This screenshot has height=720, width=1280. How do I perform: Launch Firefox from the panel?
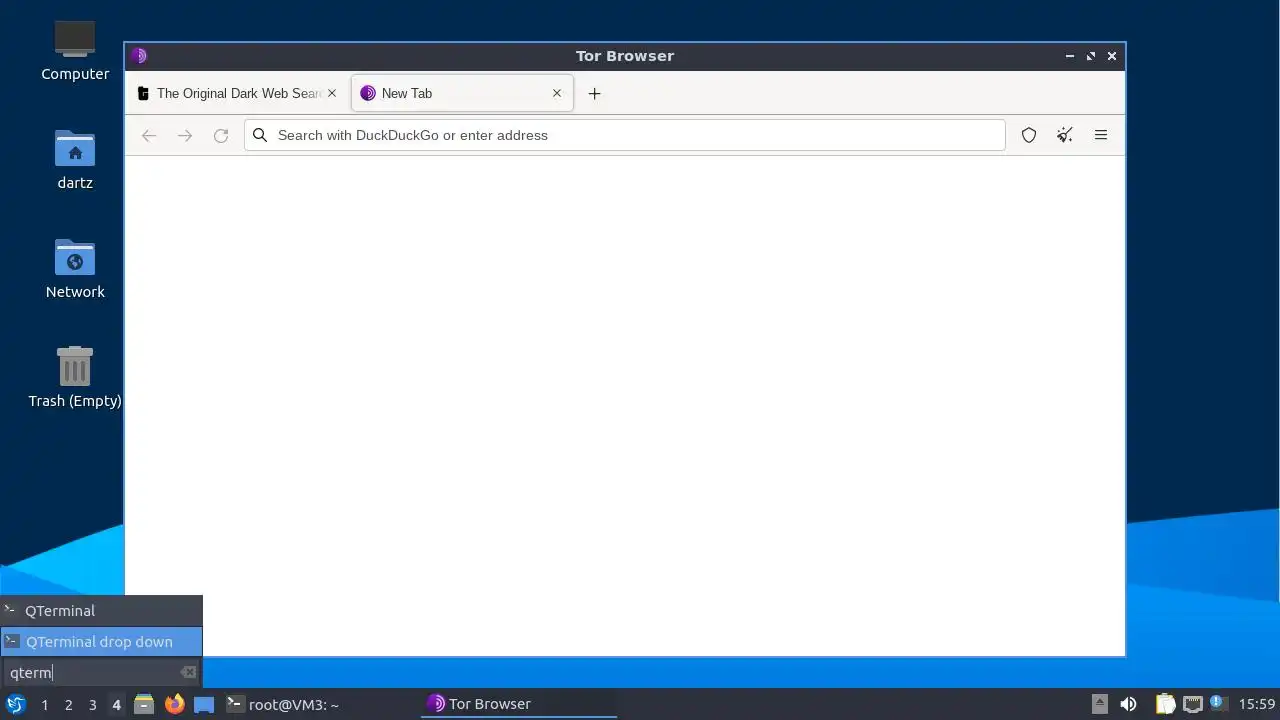point(174,704)
